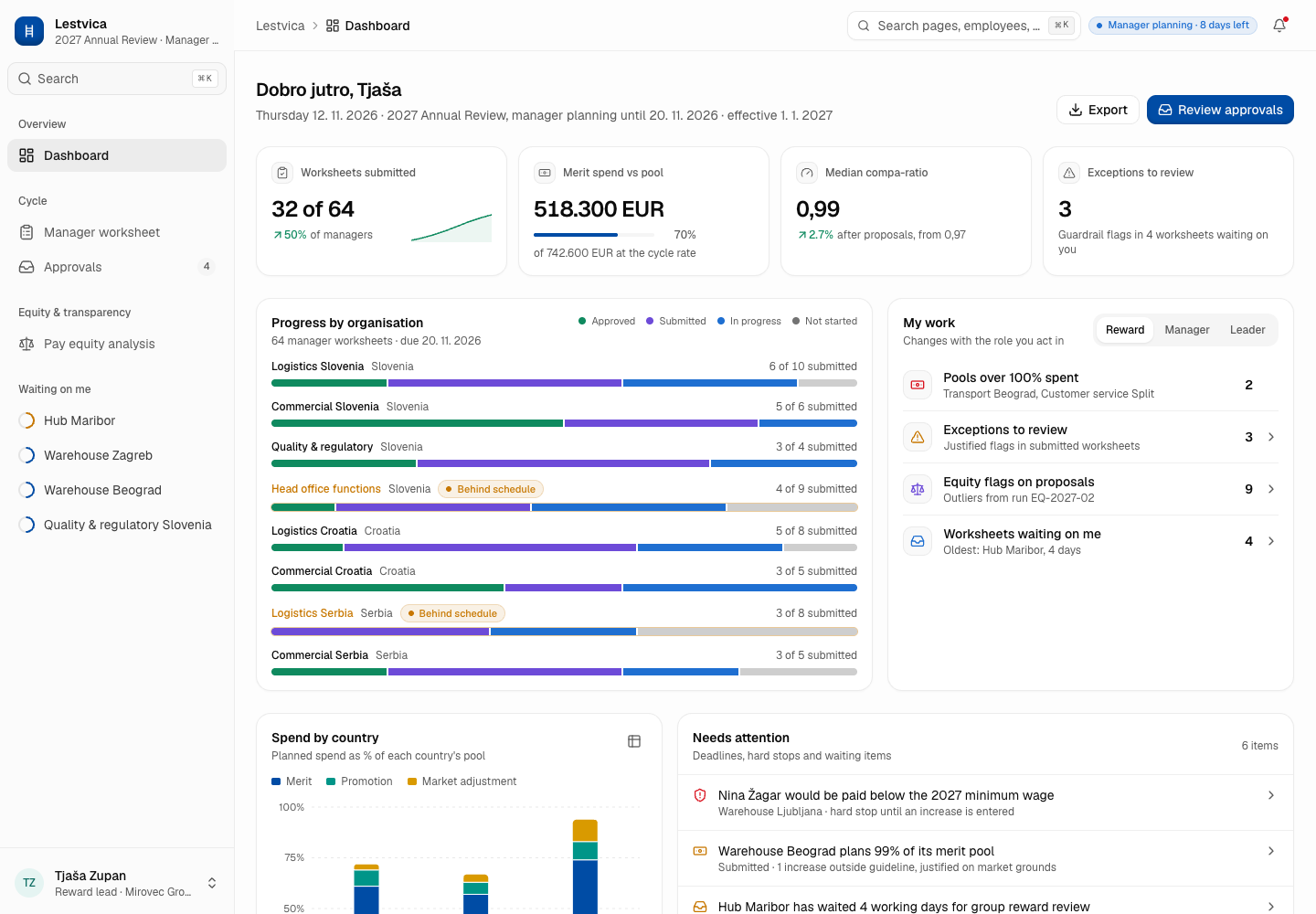Toggle Approved legend in progress chart
Image resolution: width=1316 pixels, height=914 pixels.
click(607, 321)
